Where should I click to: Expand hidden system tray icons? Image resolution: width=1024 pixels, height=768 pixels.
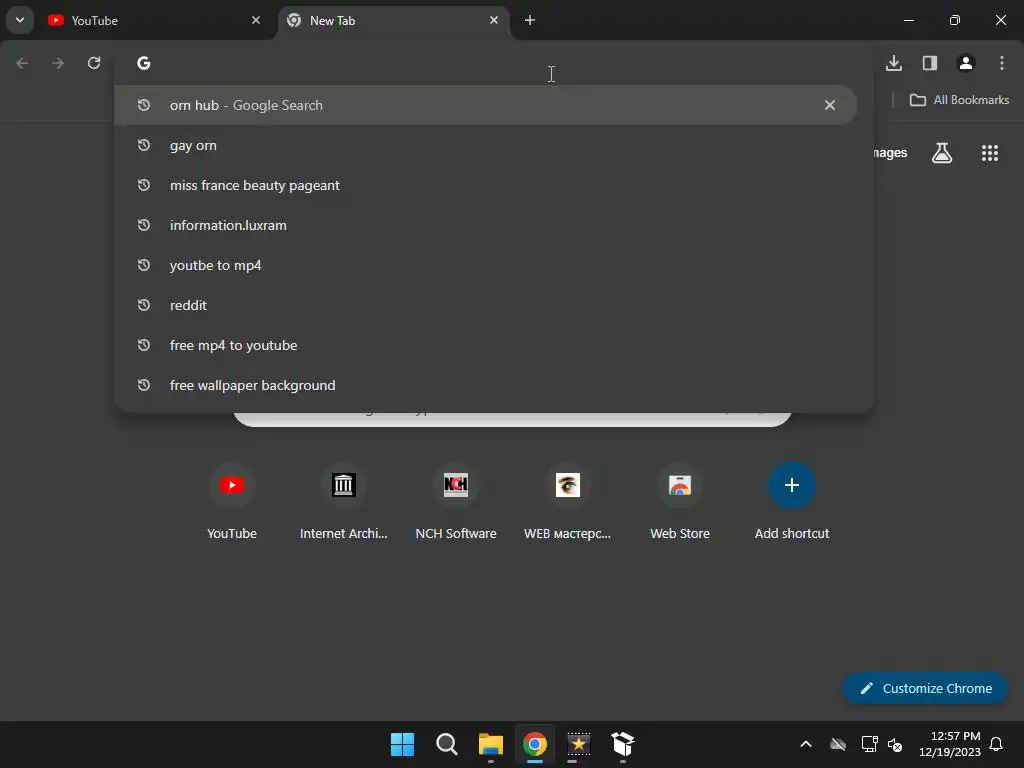(x=806, y=744)
